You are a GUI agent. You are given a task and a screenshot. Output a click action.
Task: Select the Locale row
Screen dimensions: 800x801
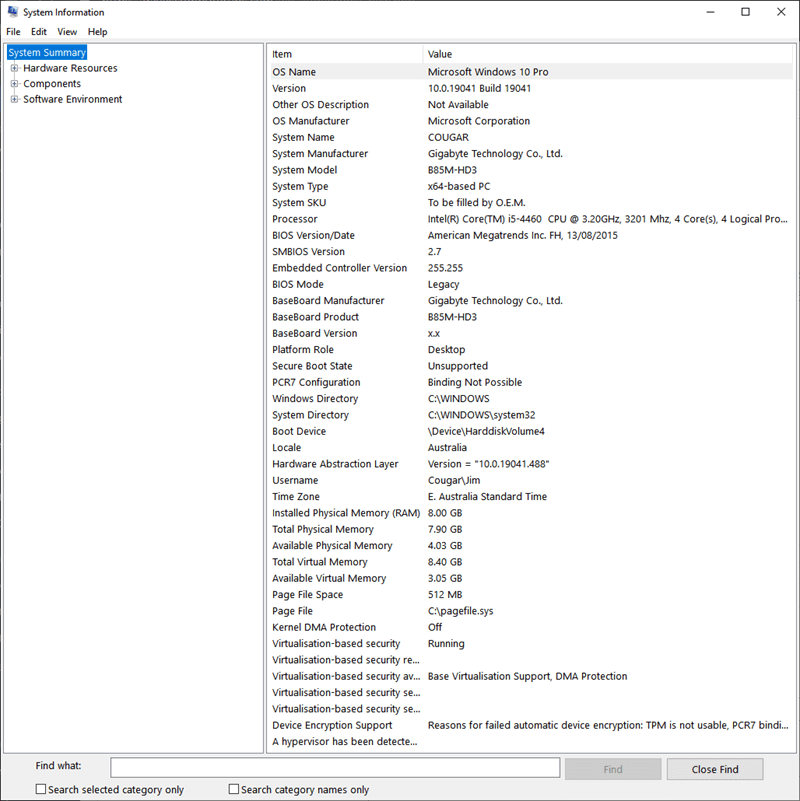(531, 448)
